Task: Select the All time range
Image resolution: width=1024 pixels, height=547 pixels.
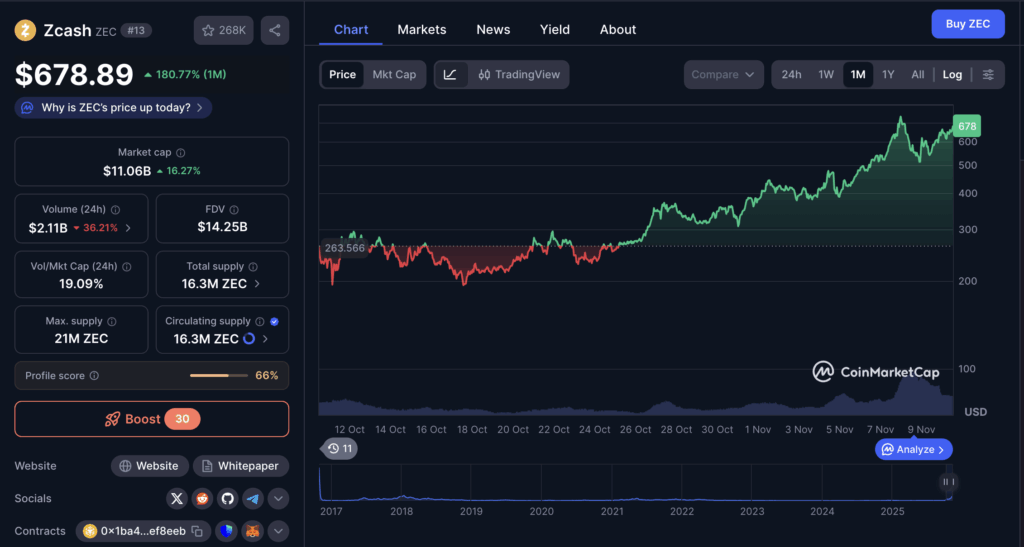Action: click(x=918, y=74)
